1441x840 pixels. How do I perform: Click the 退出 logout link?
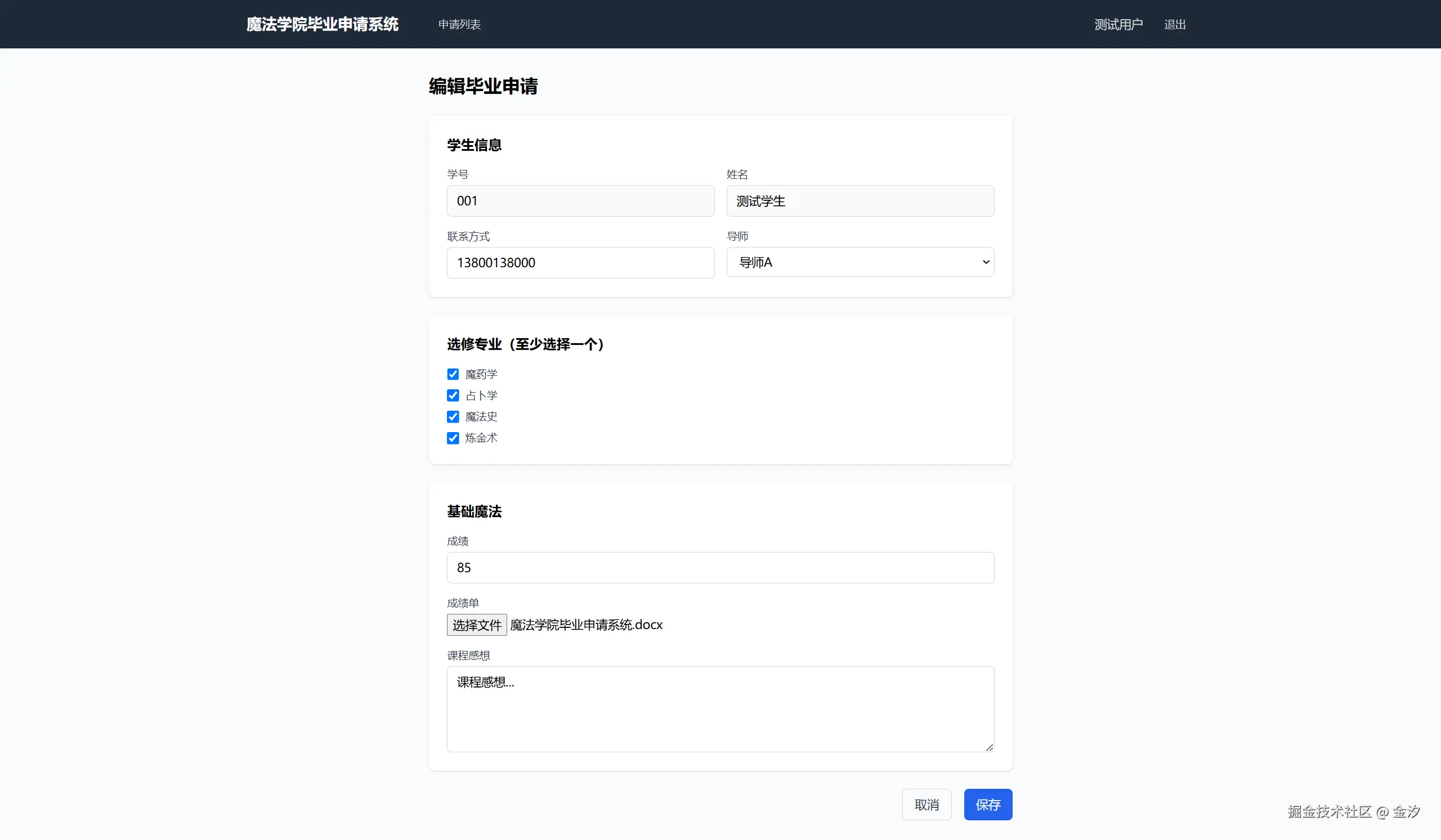pyautogui.click(x=1175, y=25)
